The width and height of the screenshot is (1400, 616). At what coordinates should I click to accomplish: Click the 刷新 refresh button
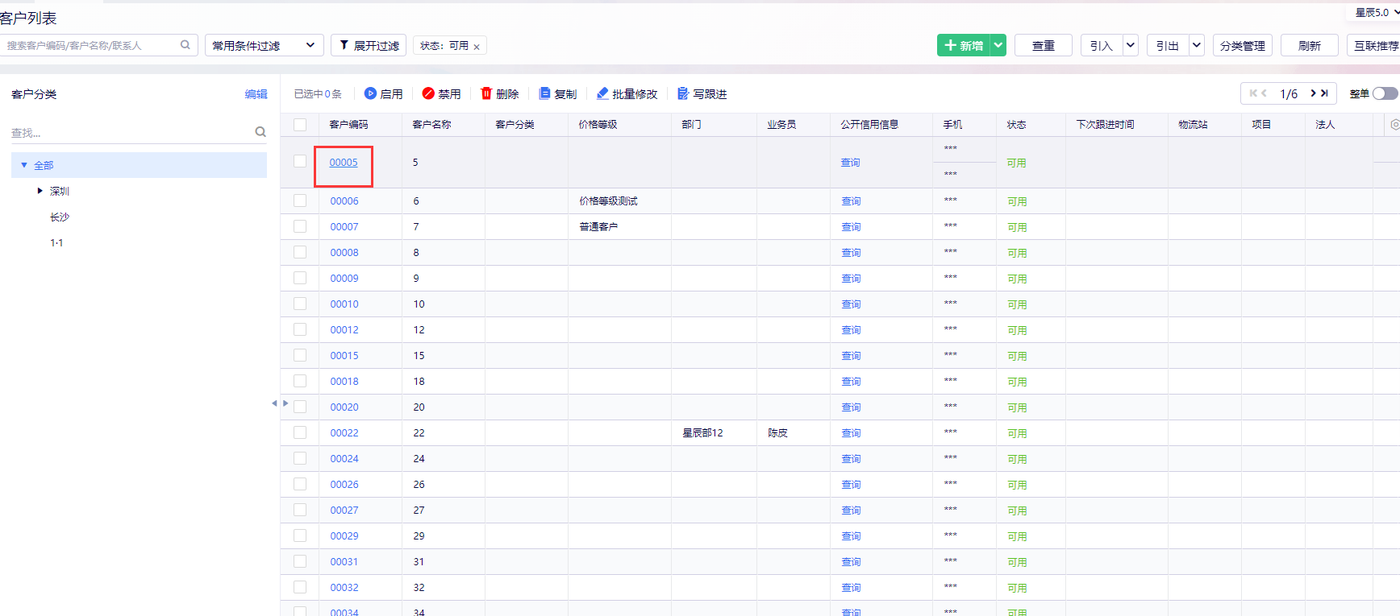1309,45
